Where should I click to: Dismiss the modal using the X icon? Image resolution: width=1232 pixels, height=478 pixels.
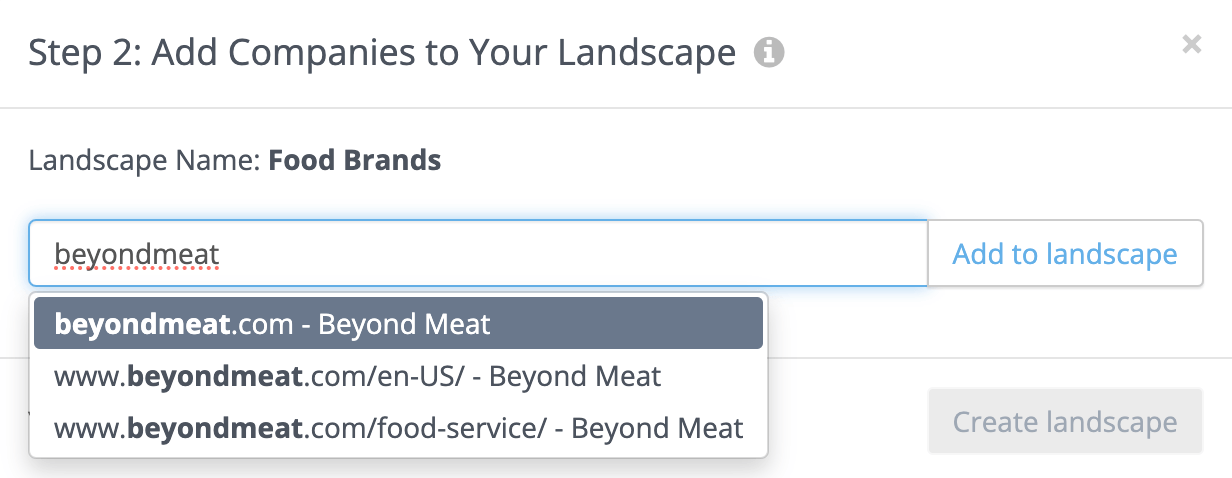click(1191, 44)
